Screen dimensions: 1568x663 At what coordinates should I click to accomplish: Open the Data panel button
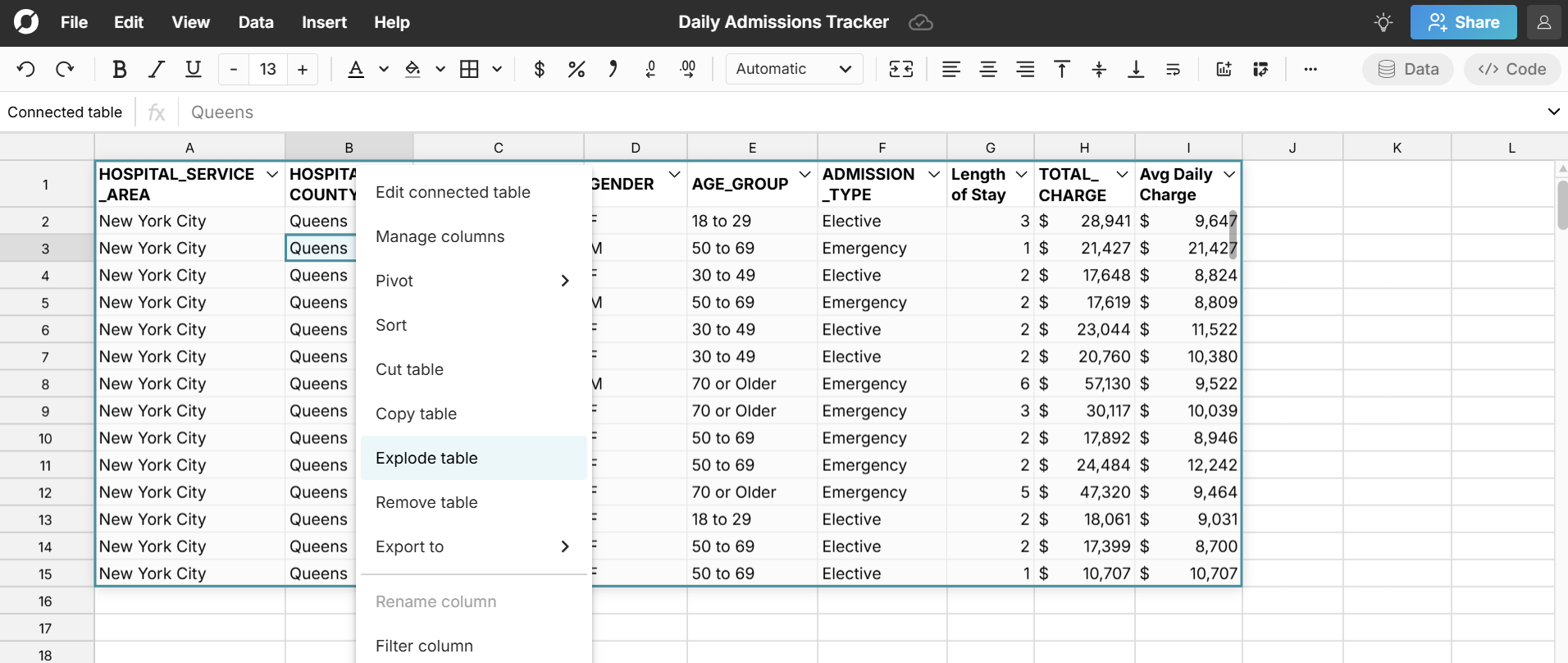coord(1408,69)
